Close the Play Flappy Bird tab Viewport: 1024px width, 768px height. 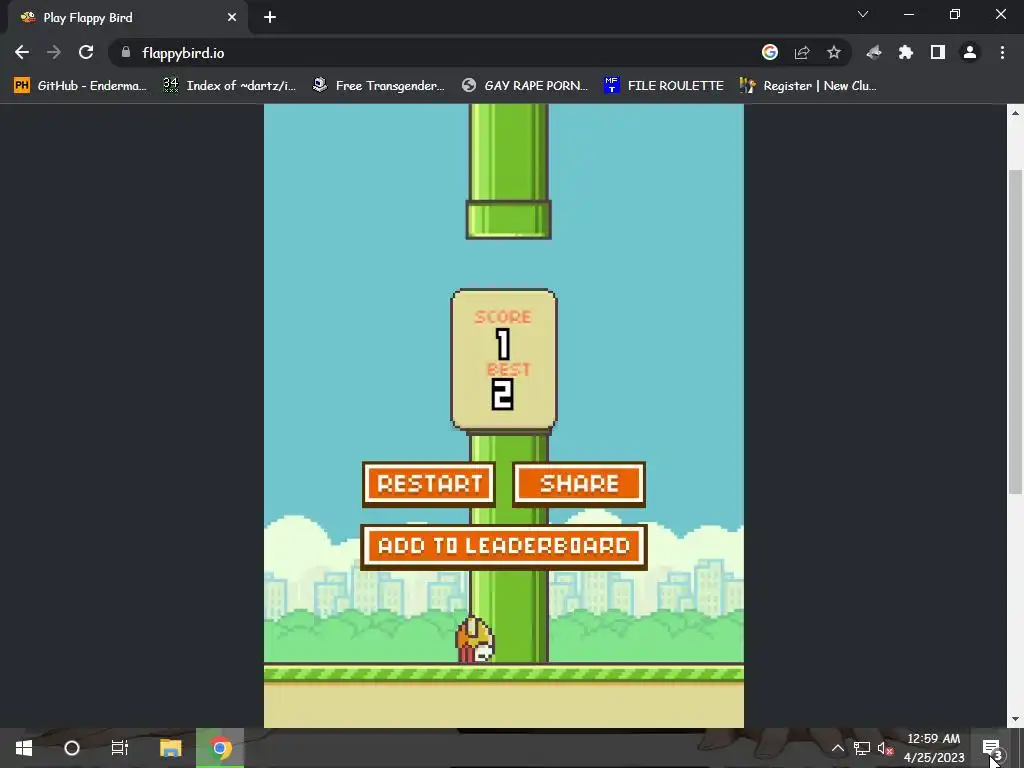tap(232, 18)
